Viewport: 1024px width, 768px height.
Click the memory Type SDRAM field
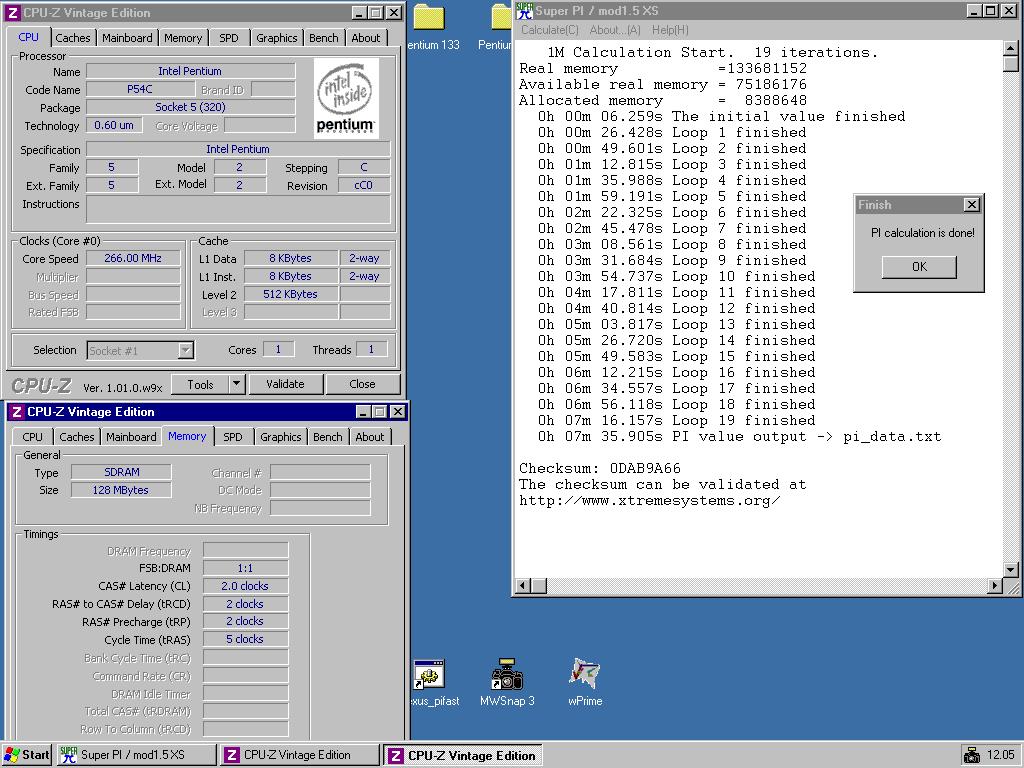pyautogui.click(x=121, y=472)
